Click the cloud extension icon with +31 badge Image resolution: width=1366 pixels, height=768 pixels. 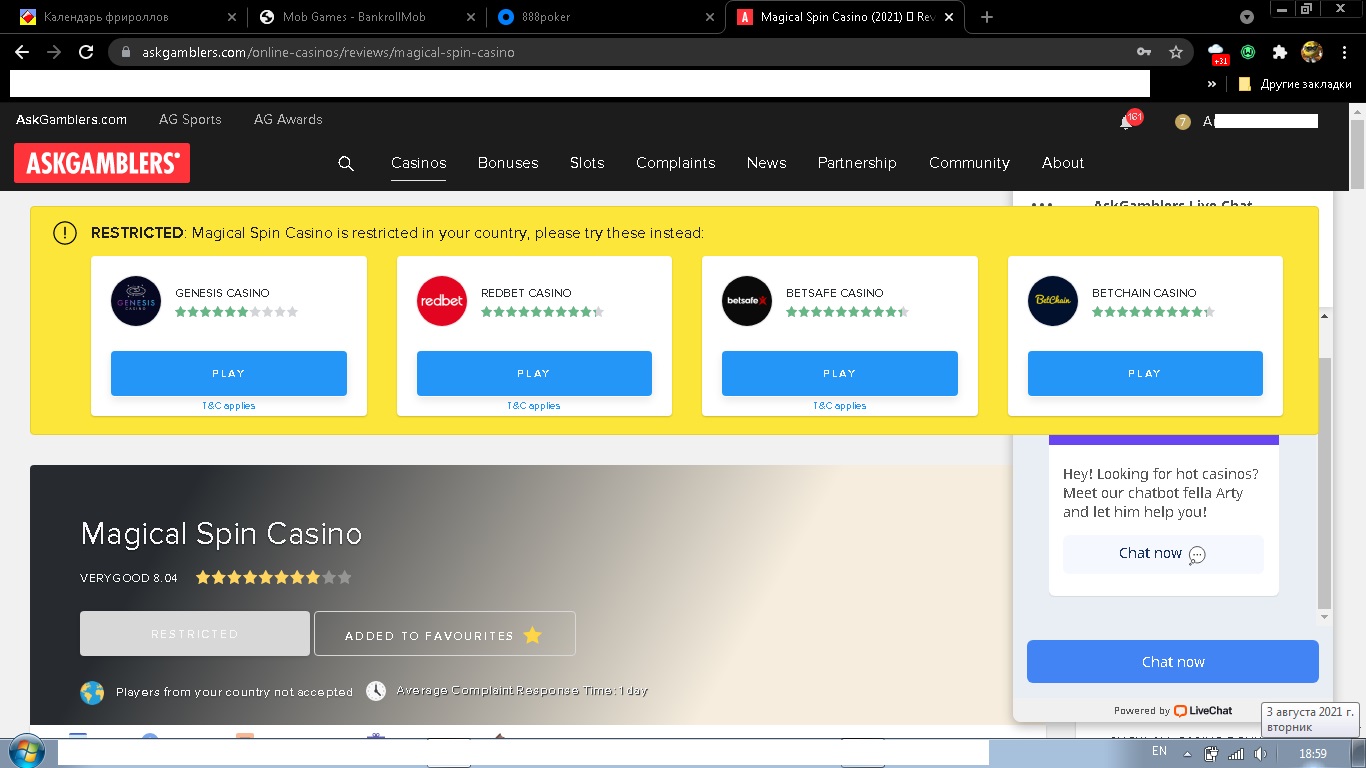click(1217, 53)
